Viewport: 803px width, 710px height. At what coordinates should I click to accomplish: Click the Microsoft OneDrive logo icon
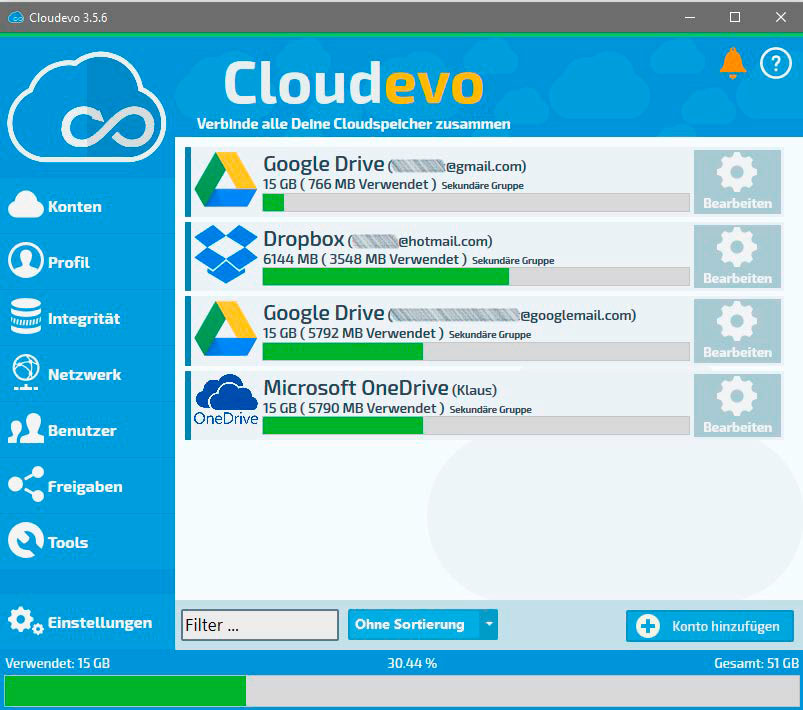(226, 400)
